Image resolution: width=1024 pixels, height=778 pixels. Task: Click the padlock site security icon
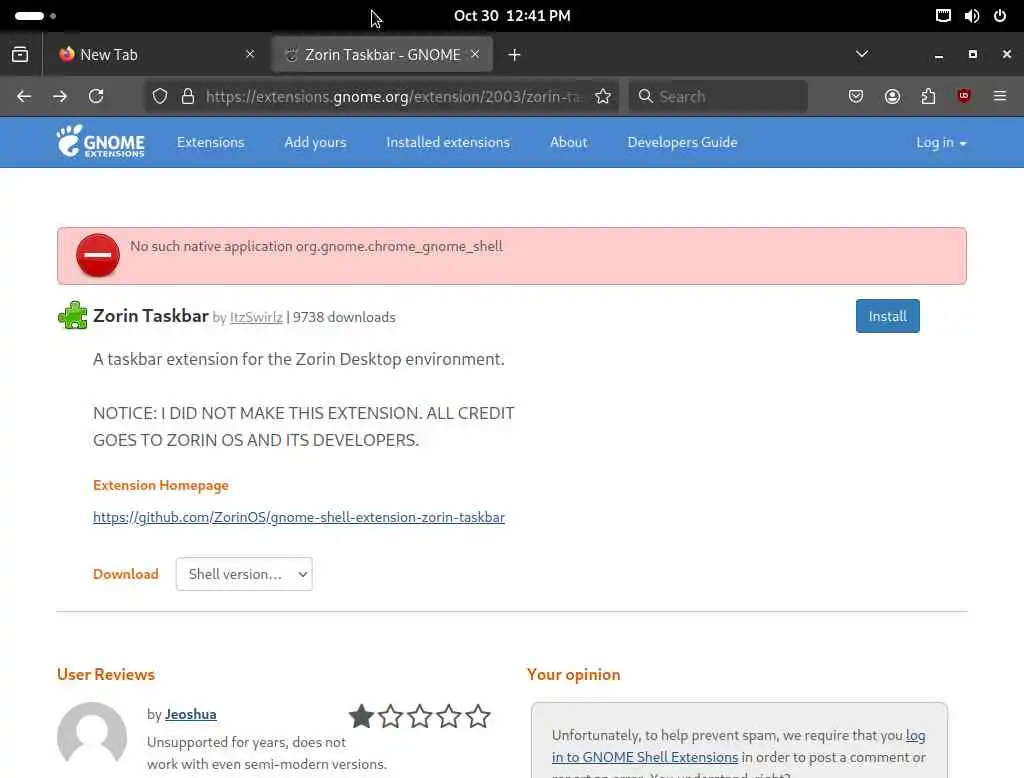(188, 97)
